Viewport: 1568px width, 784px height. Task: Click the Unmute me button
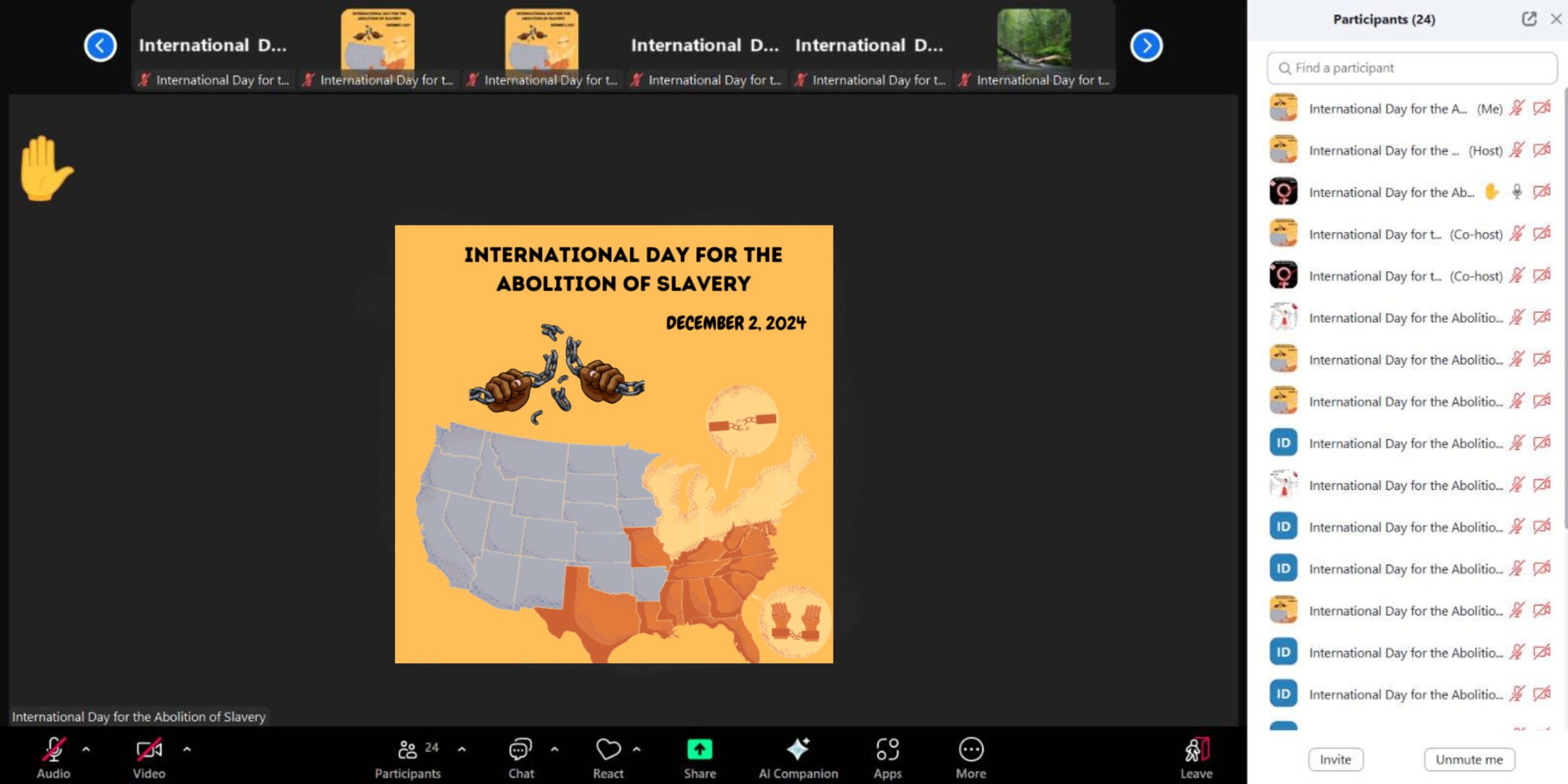1469,759
